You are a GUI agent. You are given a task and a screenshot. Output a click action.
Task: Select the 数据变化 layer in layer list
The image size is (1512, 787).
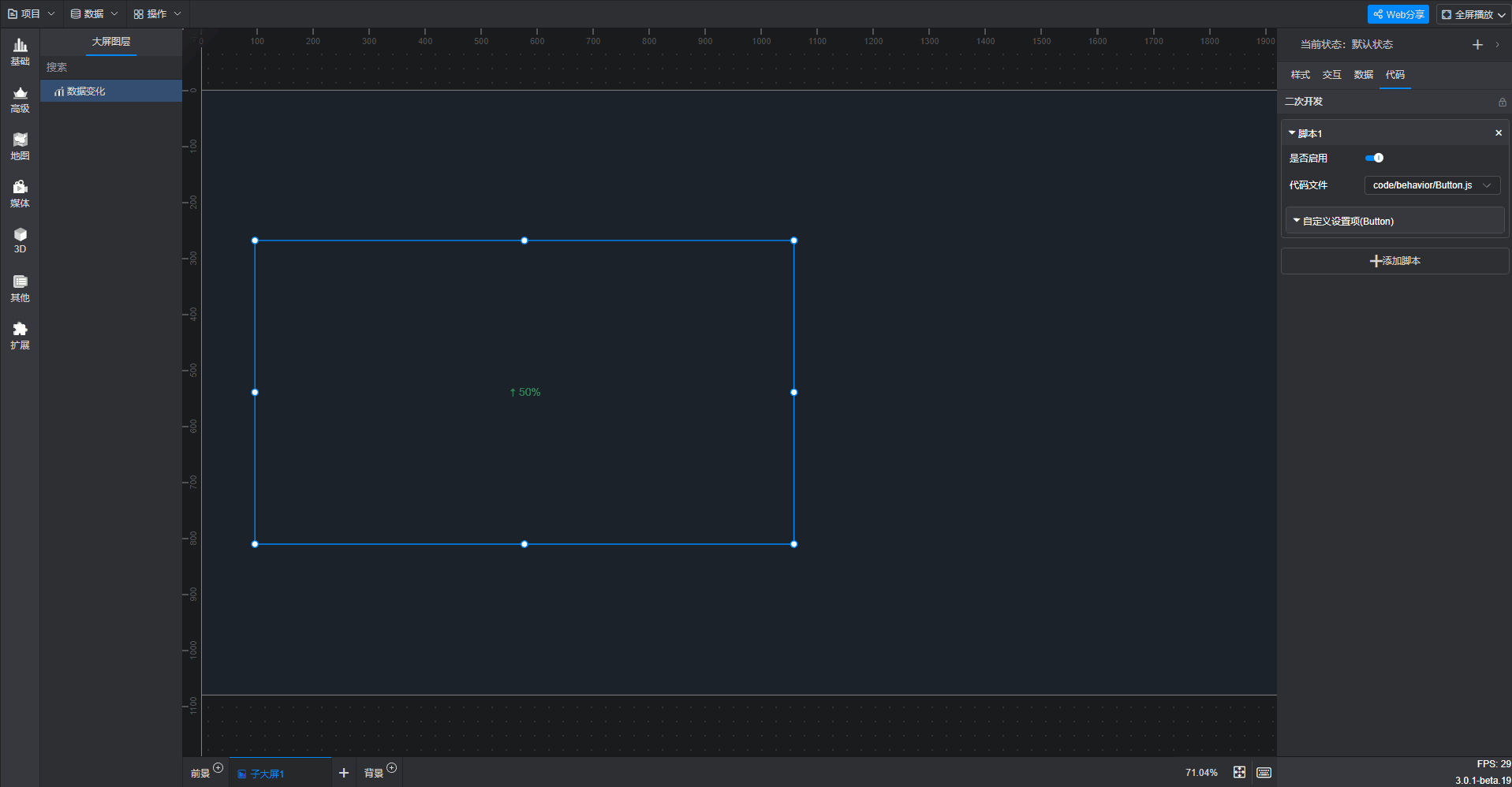coord(111,91)
